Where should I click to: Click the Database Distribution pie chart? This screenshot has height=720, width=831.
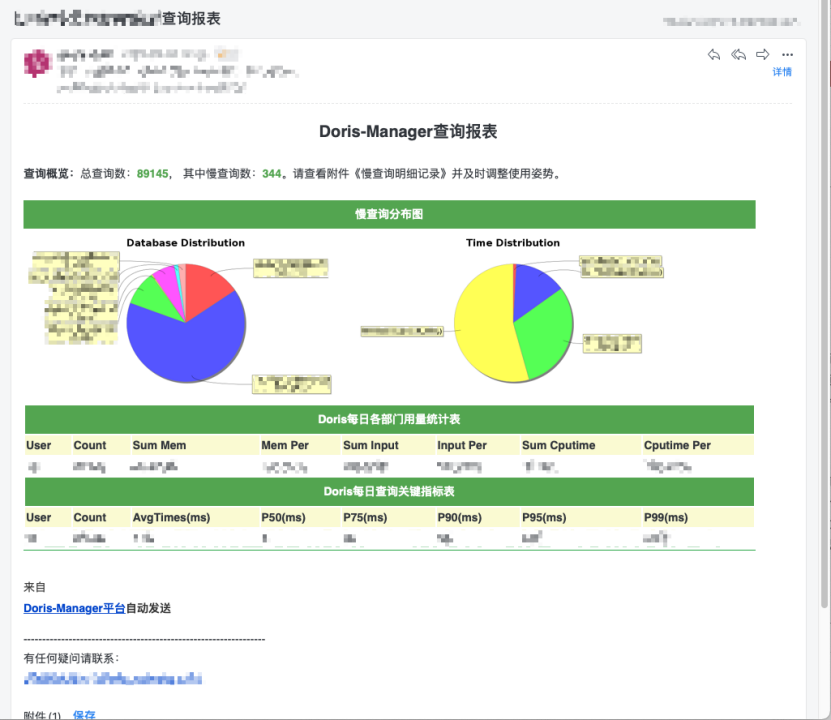(185, 320)
